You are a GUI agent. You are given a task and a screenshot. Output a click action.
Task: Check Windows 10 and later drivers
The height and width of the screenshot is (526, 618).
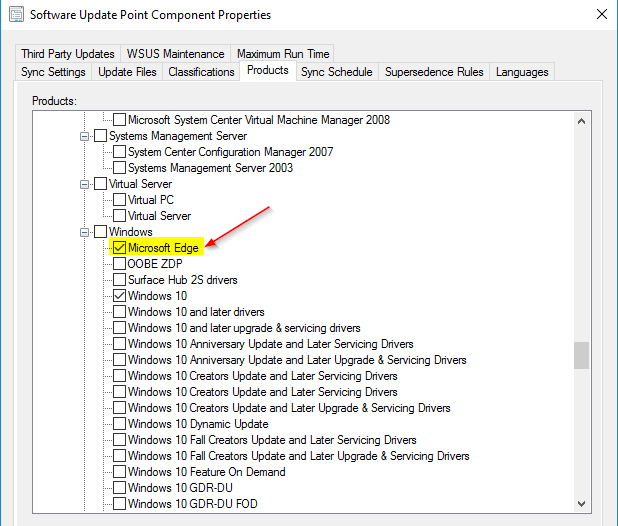pos(119,312)
